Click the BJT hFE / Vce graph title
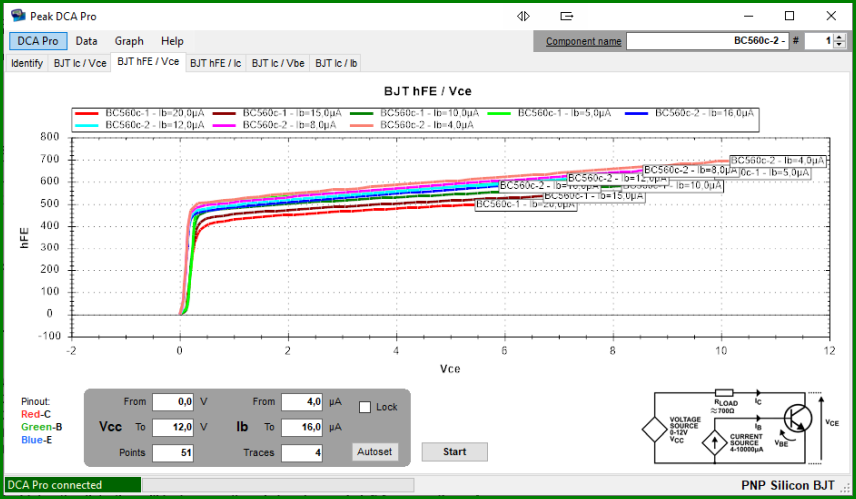 tap(427, 91)
